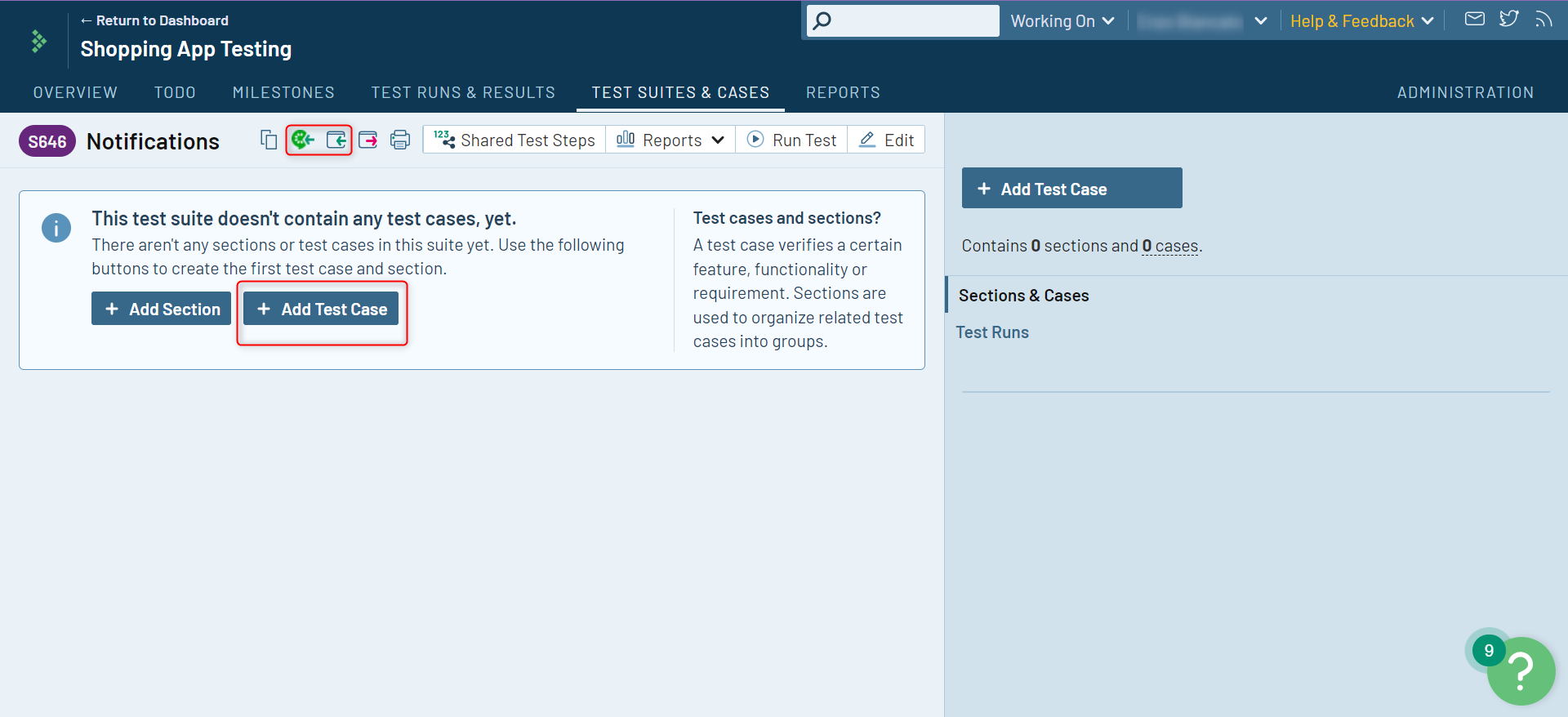Viewport: 1568px width, 717px height.
Task: Open the green help question mark bubble
Action: (x=1520, y=670)
